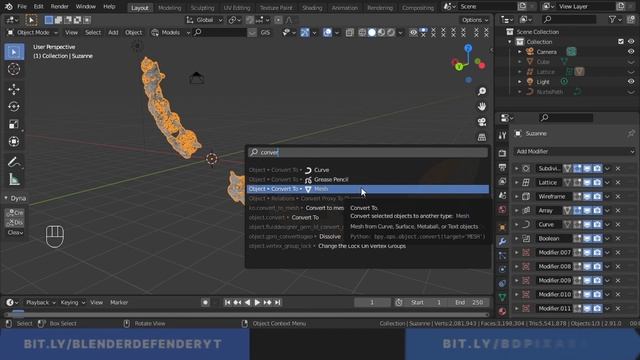Toggle Camera visibility eye in outliner
640x360 pixels.
pos(631,52)
